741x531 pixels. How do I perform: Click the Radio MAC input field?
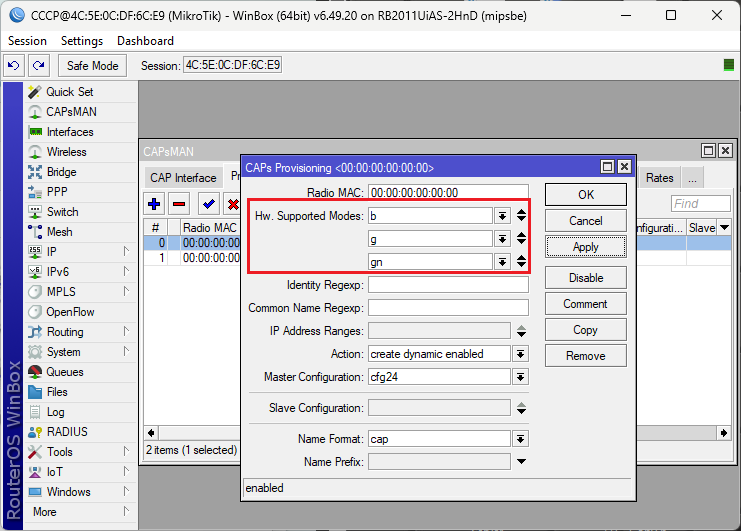coord(448,193)
